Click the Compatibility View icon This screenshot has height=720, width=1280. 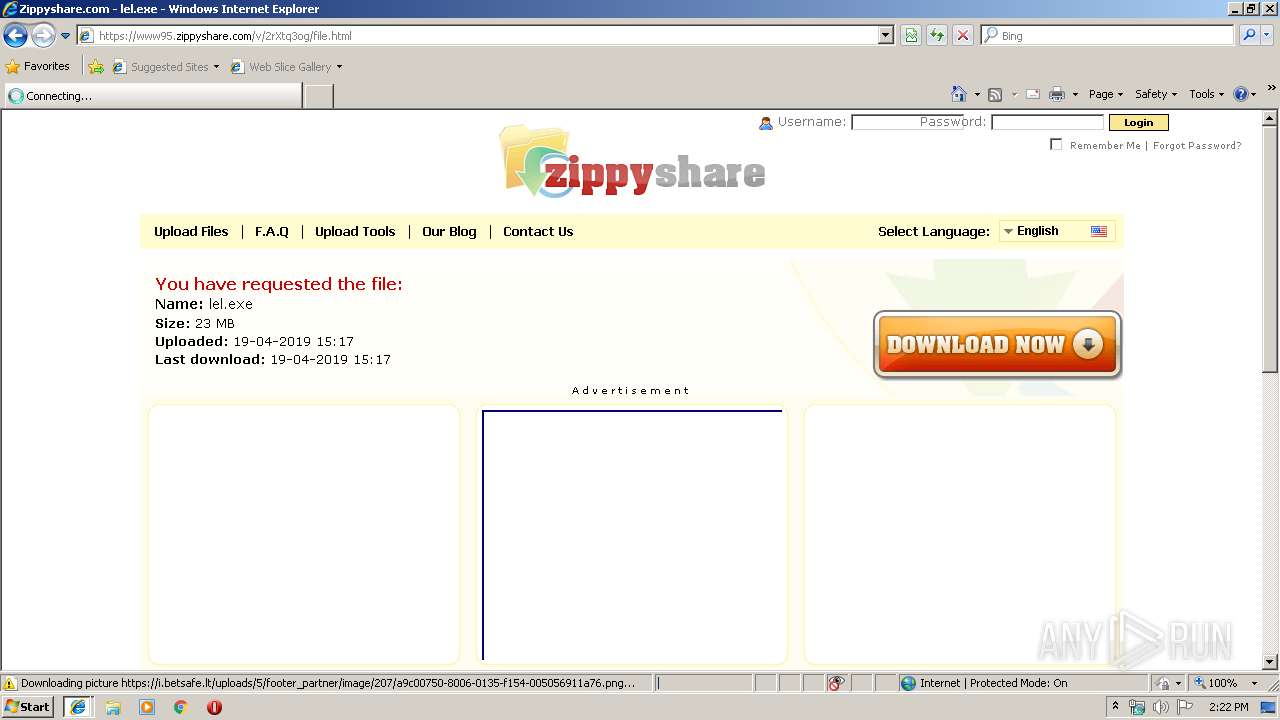tap(911, 36)
